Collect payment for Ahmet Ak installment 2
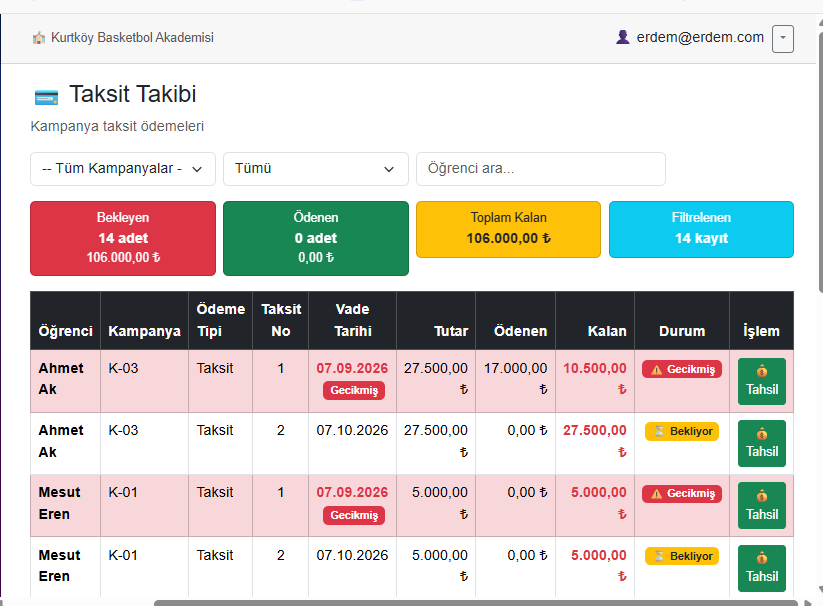 (x=762, y=443)
